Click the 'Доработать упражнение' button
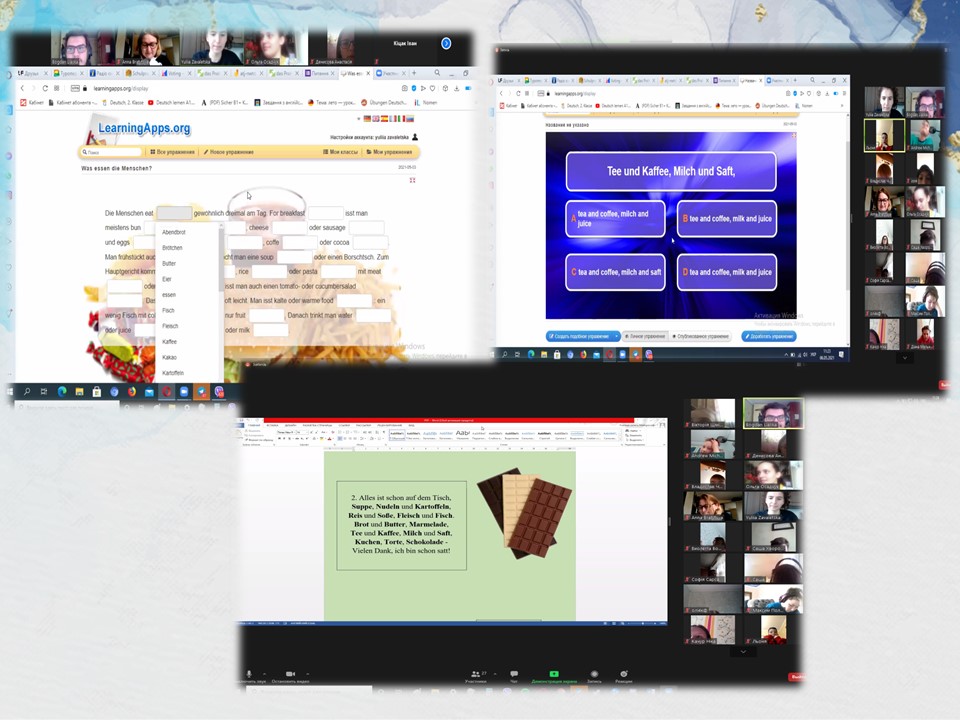Image resolution: width=960 pixels, height=720 pixels. [x=769, y=336]
